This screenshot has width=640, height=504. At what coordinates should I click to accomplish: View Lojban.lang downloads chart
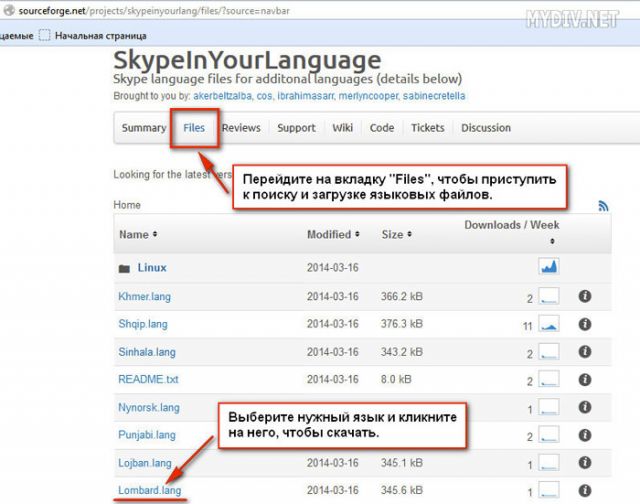[549, 462]
